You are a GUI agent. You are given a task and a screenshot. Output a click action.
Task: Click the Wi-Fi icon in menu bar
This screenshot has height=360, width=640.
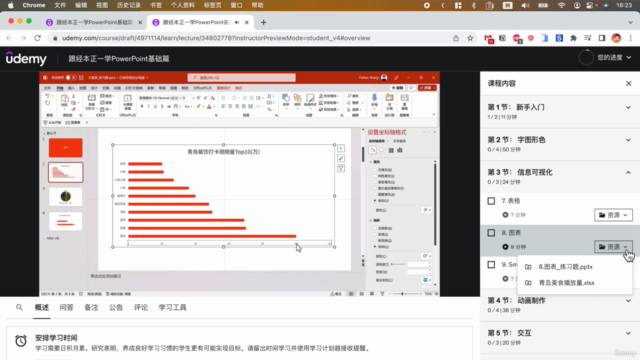(x=562, y=5)
